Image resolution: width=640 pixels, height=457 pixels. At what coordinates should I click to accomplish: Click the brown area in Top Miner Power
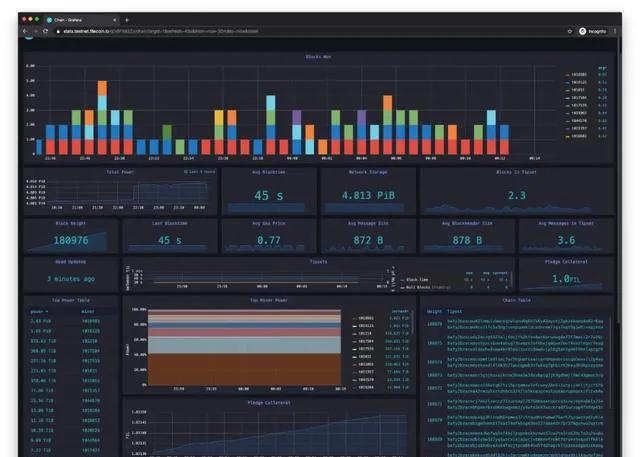244,369
